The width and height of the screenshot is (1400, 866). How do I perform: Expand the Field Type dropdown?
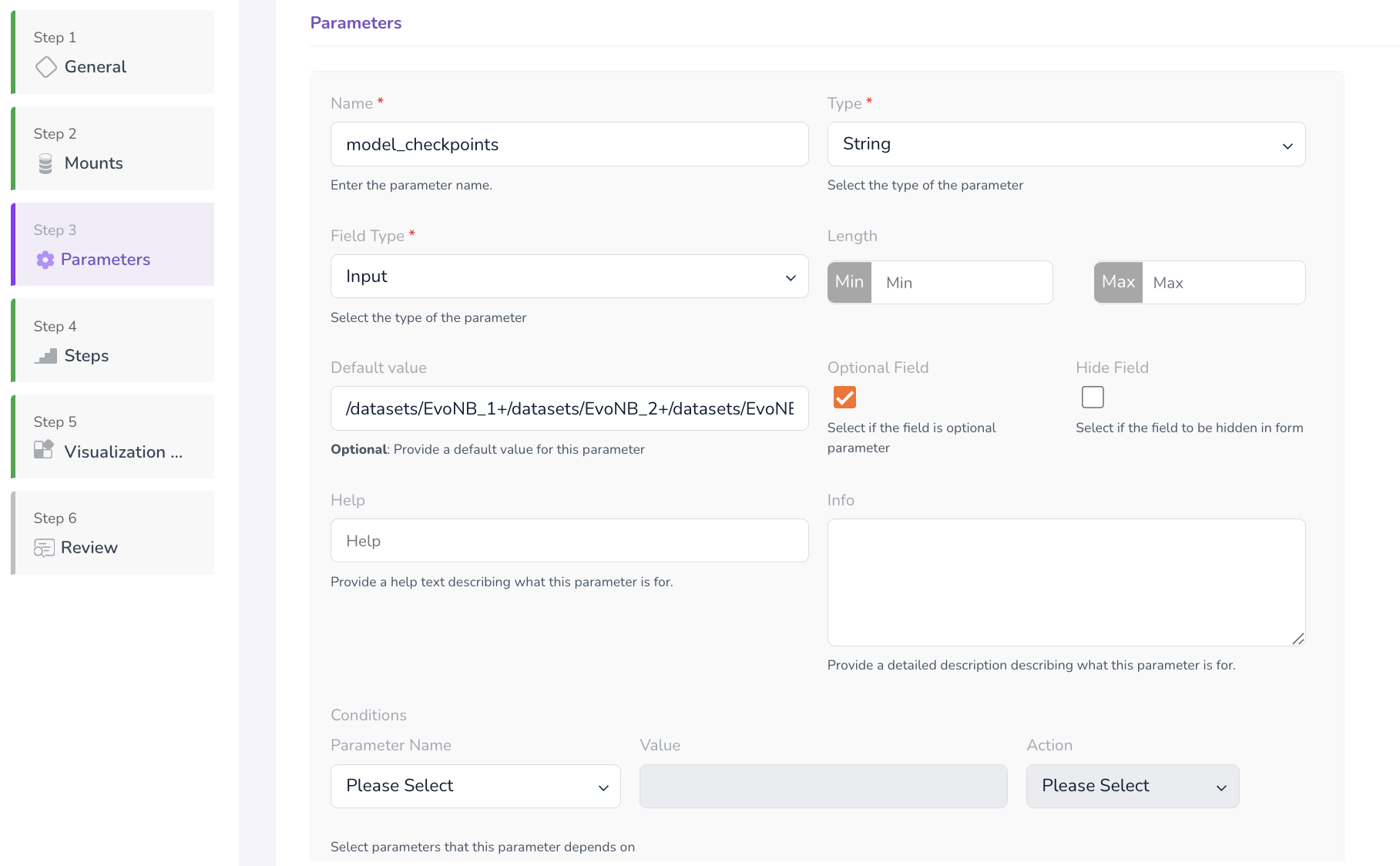point(569,277)
